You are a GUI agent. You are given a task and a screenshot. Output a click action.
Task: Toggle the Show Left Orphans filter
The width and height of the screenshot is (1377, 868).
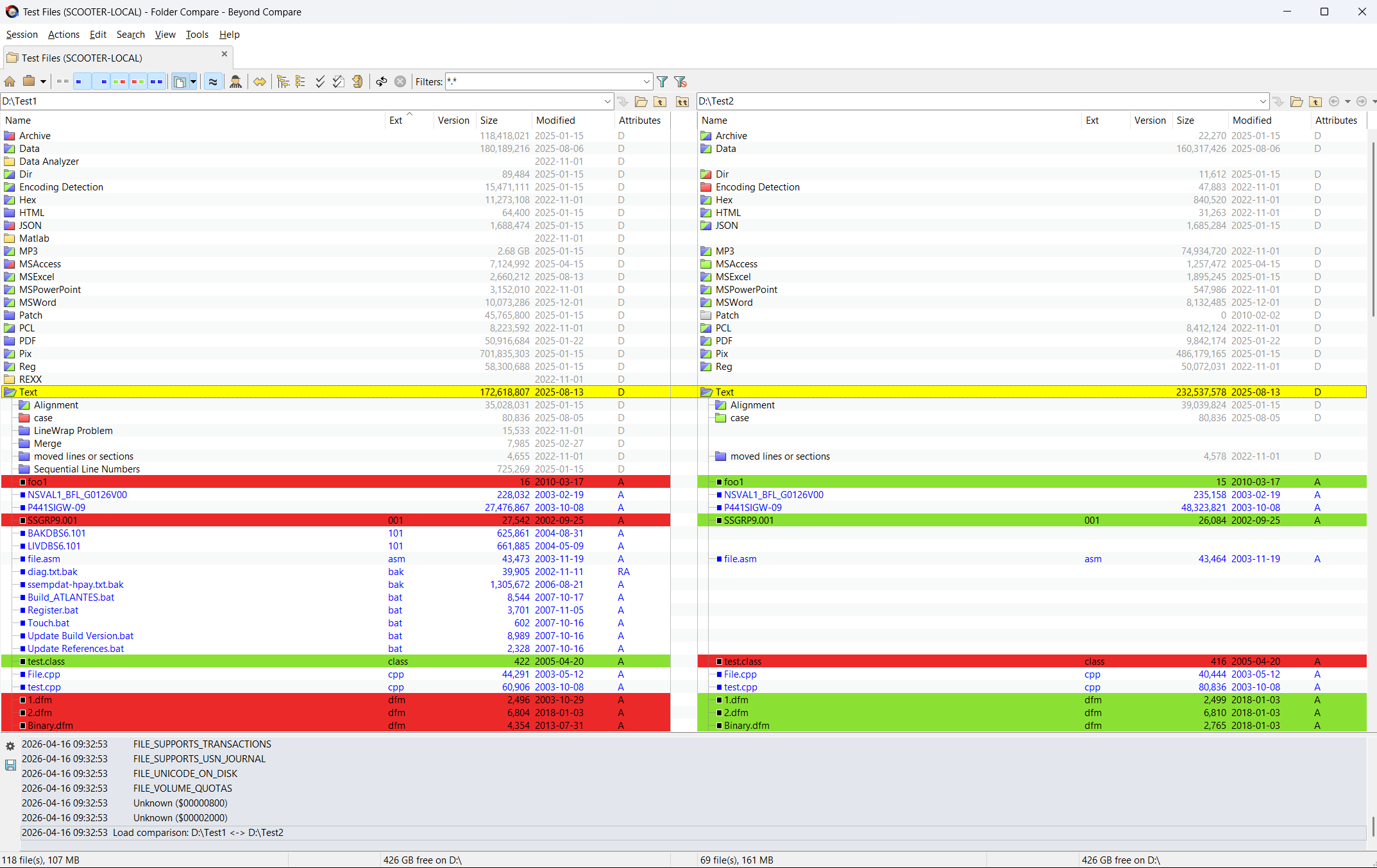(x=82, y=81)
